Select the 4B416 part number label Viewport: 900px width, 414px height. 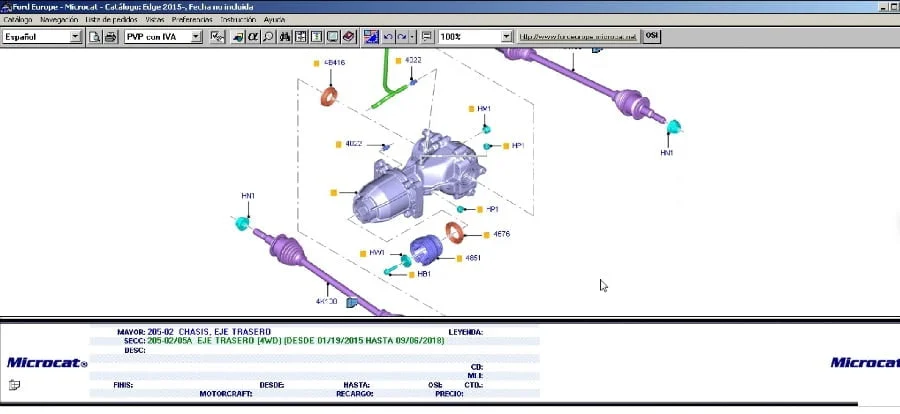(335, 63)
